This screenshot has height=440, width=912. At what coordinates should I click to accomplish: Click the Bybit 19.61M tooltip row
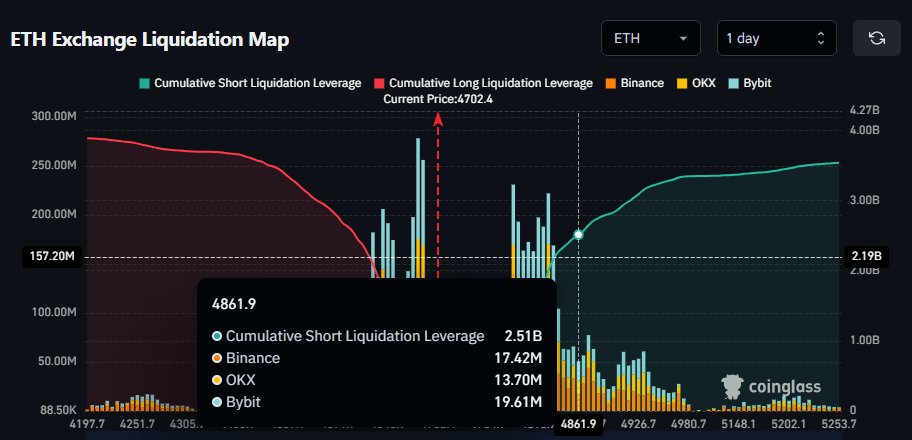click(x=378, y=402)
